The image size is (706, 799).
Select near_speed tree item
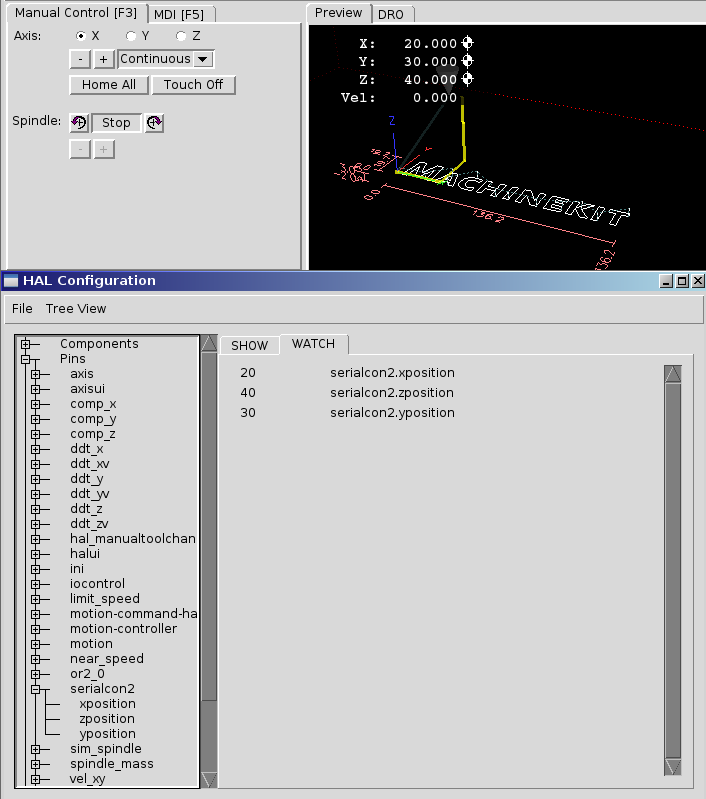pyautogui.click(x=107, y=659)
